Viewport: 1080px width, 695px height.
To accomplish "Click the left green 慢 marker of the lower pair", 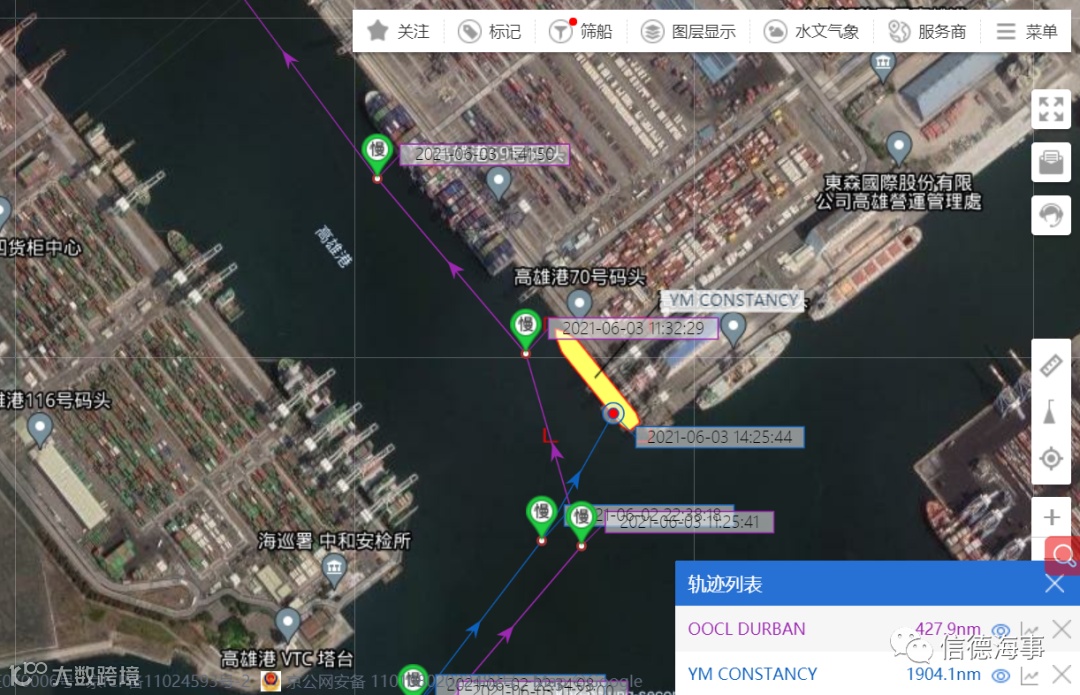I will pyautogui.click(x=541, y=514).
